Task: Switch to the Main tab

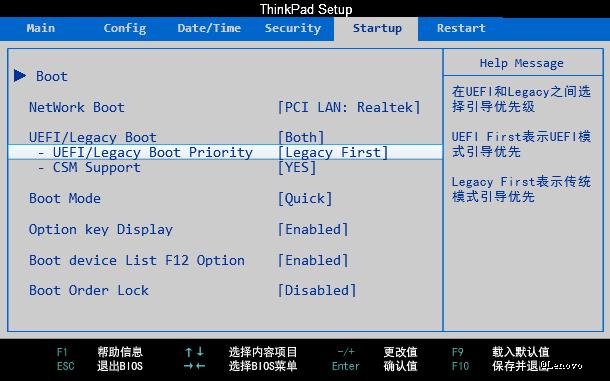Action: click(41, 28)
